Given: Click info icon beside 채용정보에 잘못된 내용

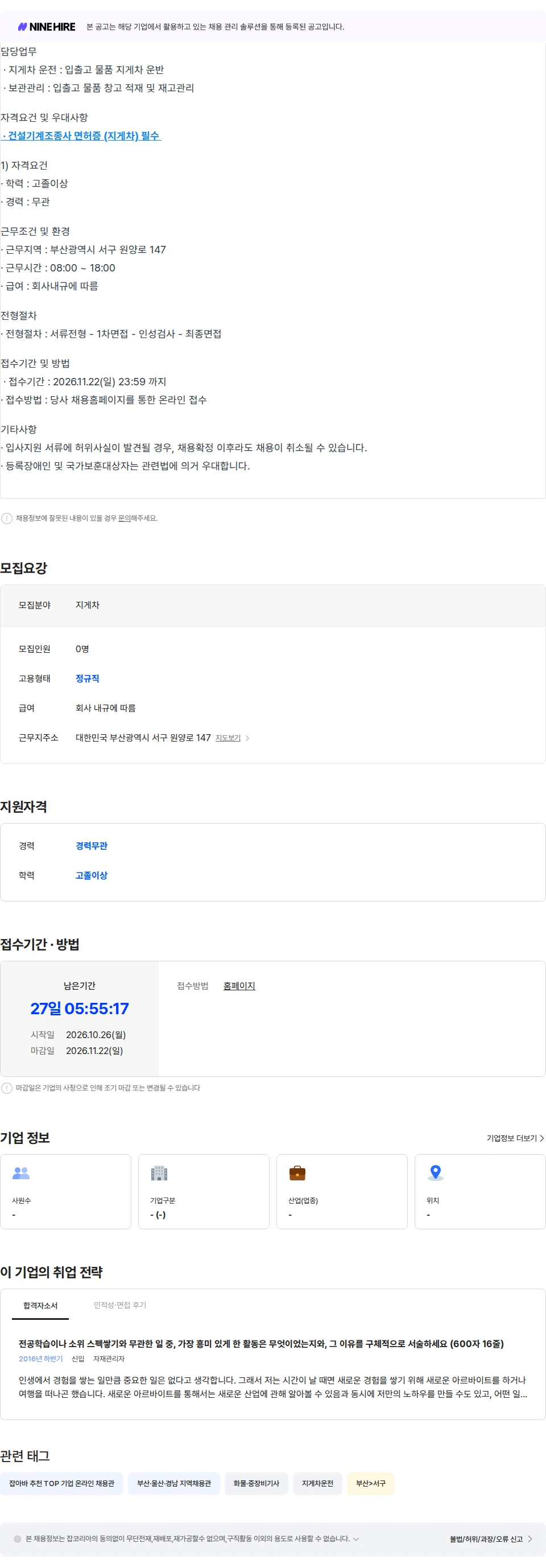Looking at the screenshot, I should (7, 518).
